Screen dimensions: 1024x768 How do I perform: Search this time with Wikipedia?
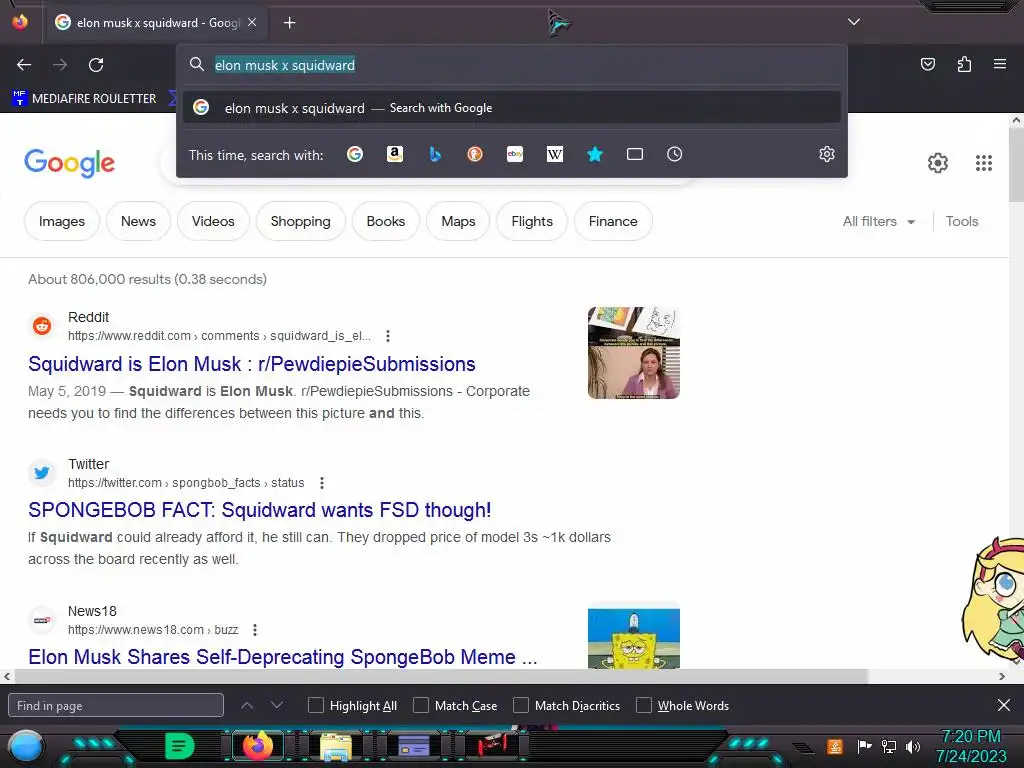pos(554,154)
